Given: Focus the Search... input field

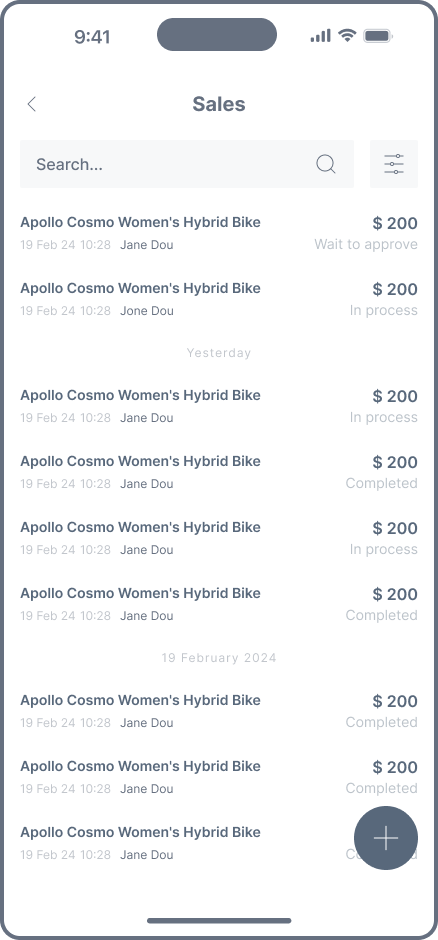Looking at the screenshot, I should 187,164.
